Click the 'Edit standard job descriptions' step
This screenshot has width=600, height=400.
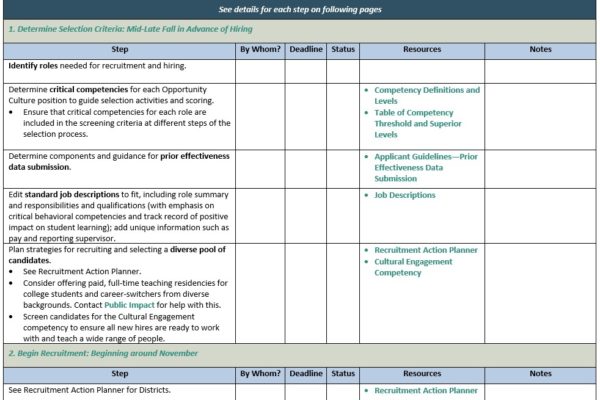(119, 216)
